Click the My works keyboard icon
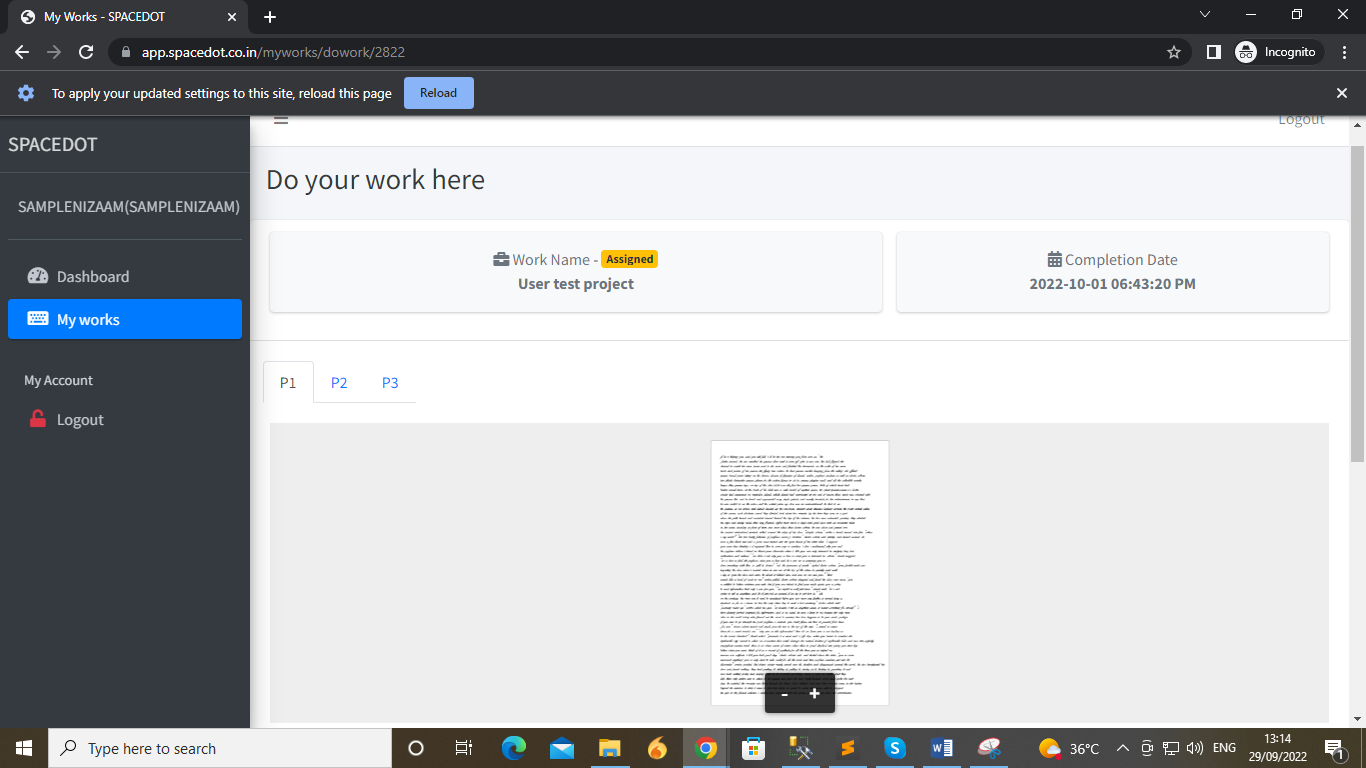This screenshot has width=1366, height=768. point(37,319)
